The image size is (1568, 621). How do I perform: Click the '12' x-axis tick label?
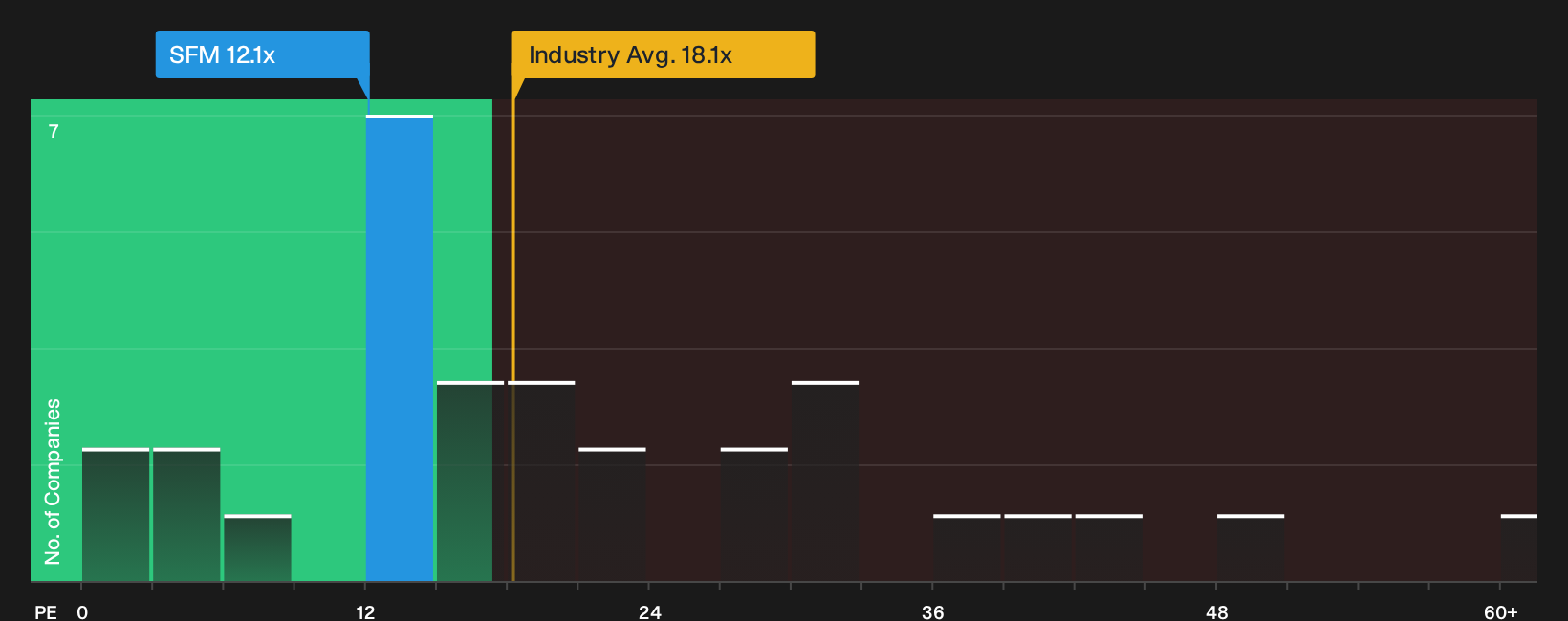365,611
